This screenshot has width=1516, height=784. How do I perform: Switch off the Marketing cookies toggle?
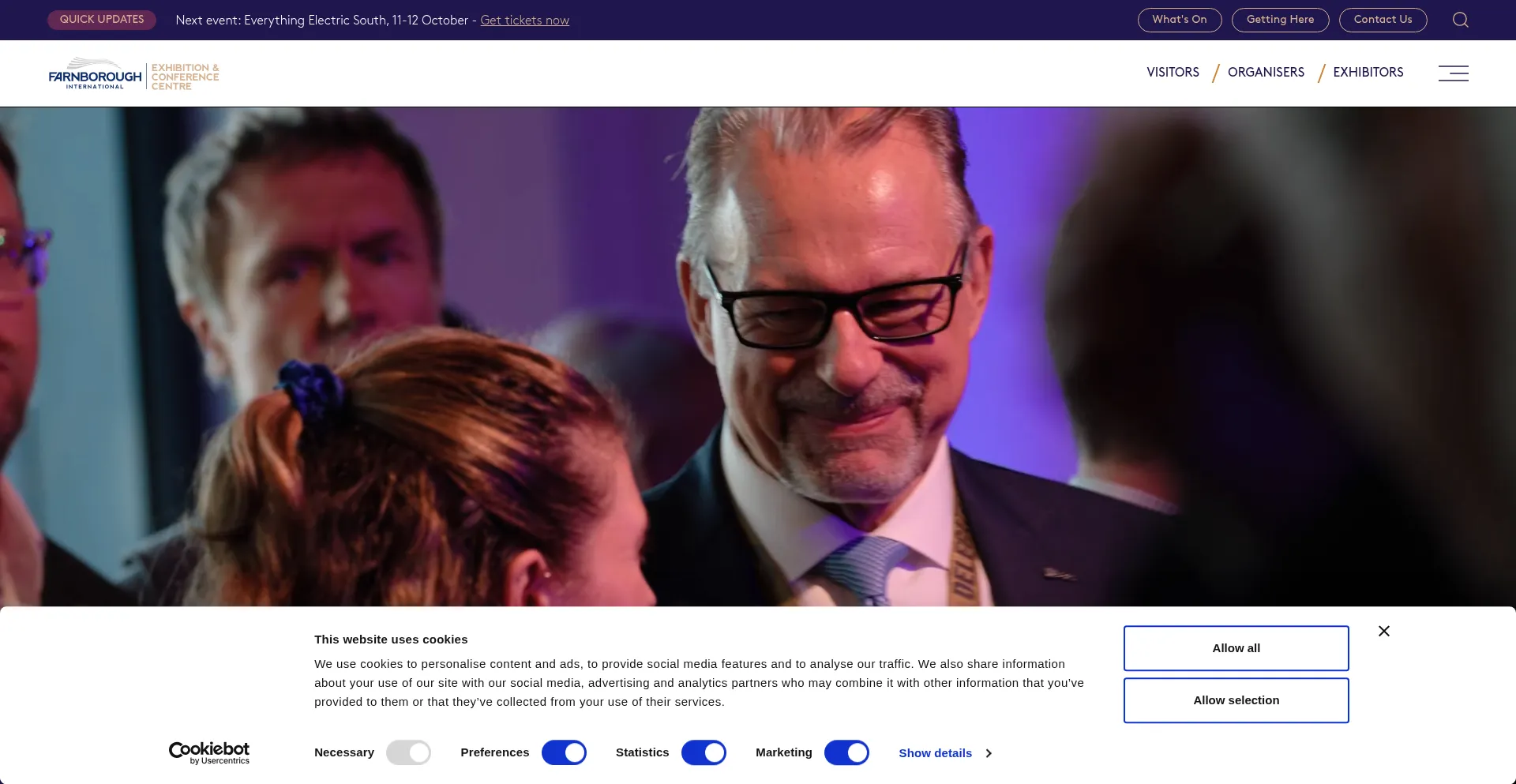click(x=846, y=752)
